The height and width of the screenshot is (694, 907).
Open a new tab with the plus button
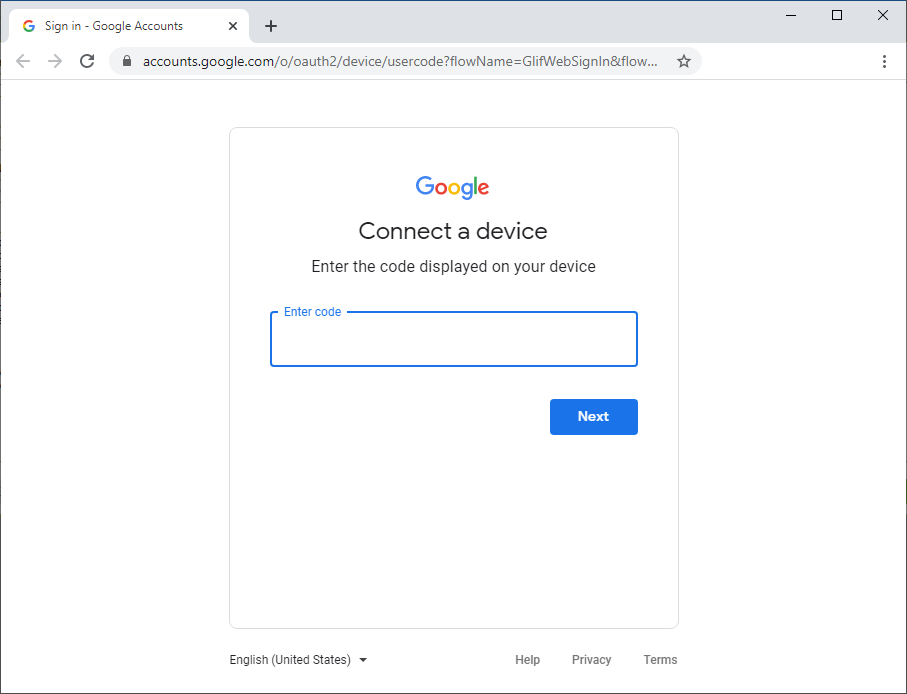(x=271, y=26)
